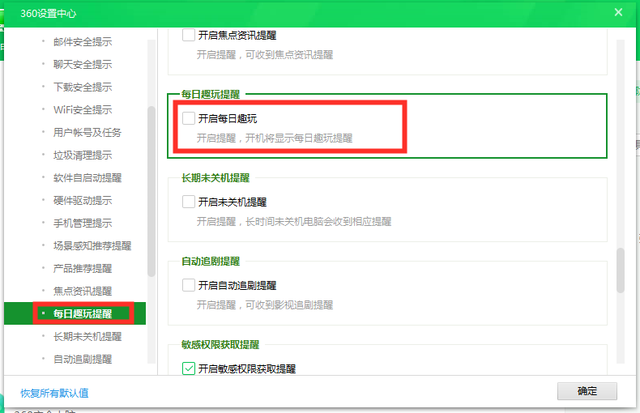The height and width of the screenshot is (413, 640).
Task: Click 恢复所有默认值 link
Action: click(54, 392)
